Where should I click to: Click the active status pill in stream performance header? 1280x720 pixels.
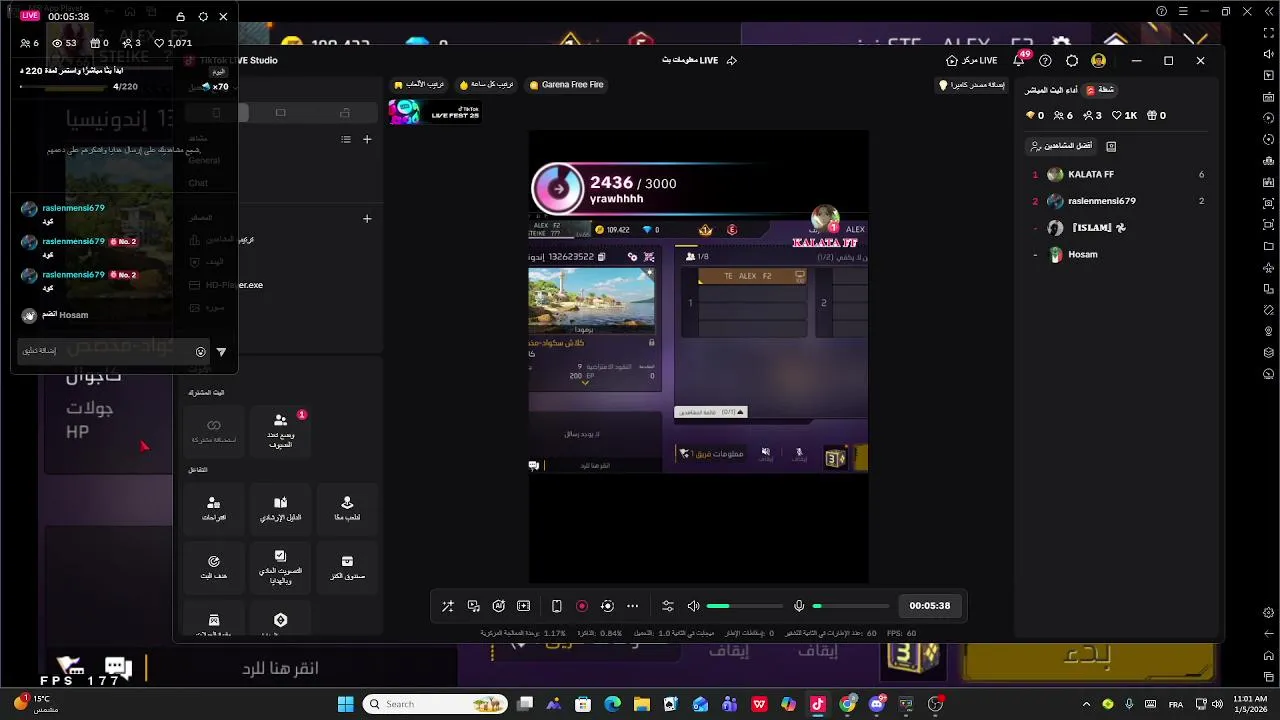coord(1100,90)
